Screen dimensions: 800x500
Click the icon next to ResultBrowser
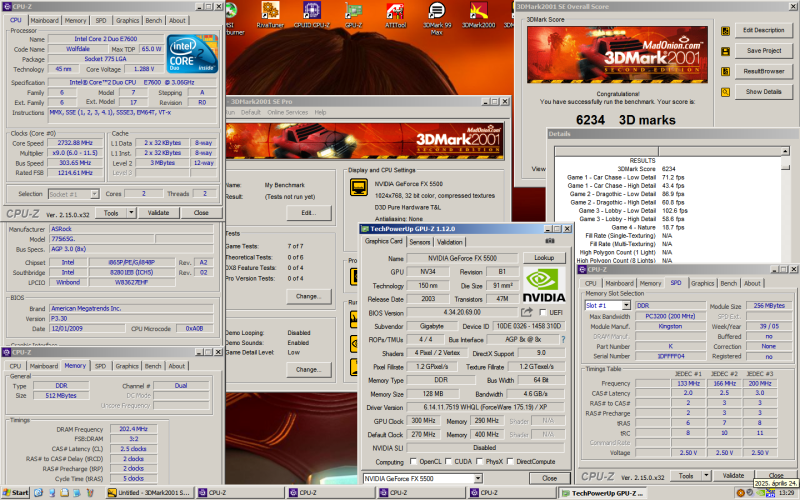click(725, 72)
